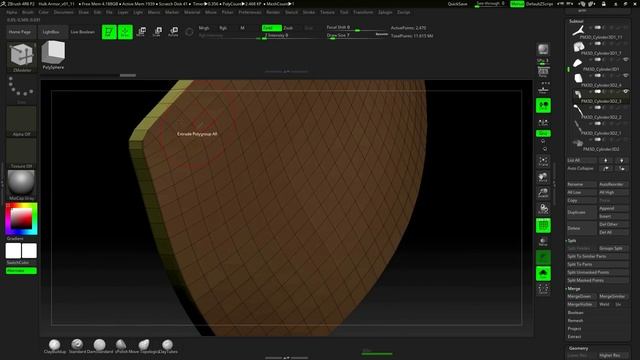
Task: Click the MergeDown button
Action: coord(581,296)
